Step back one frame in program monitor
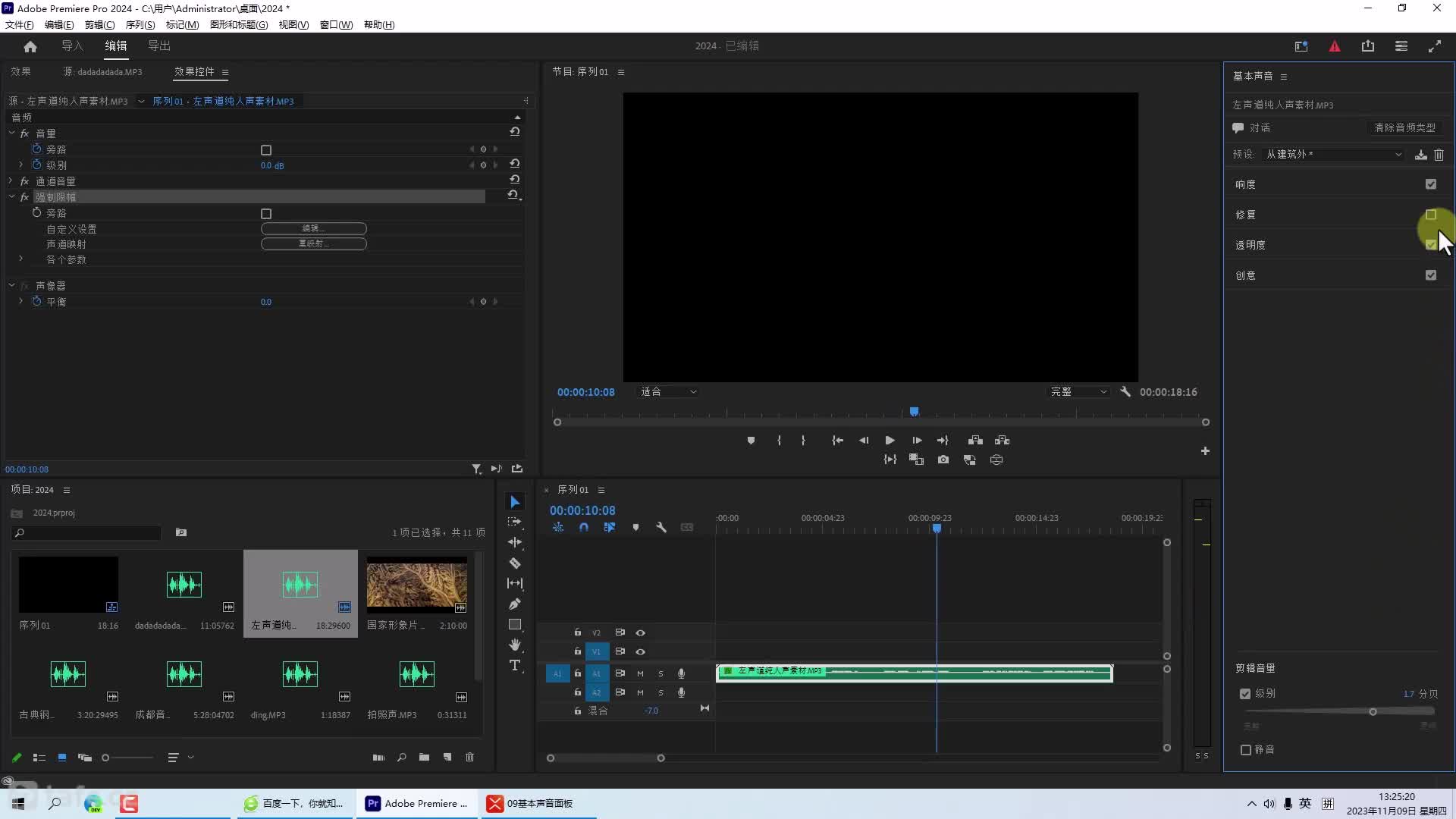The width and height of the screenshot is (1456, 819). coord(864,441)
